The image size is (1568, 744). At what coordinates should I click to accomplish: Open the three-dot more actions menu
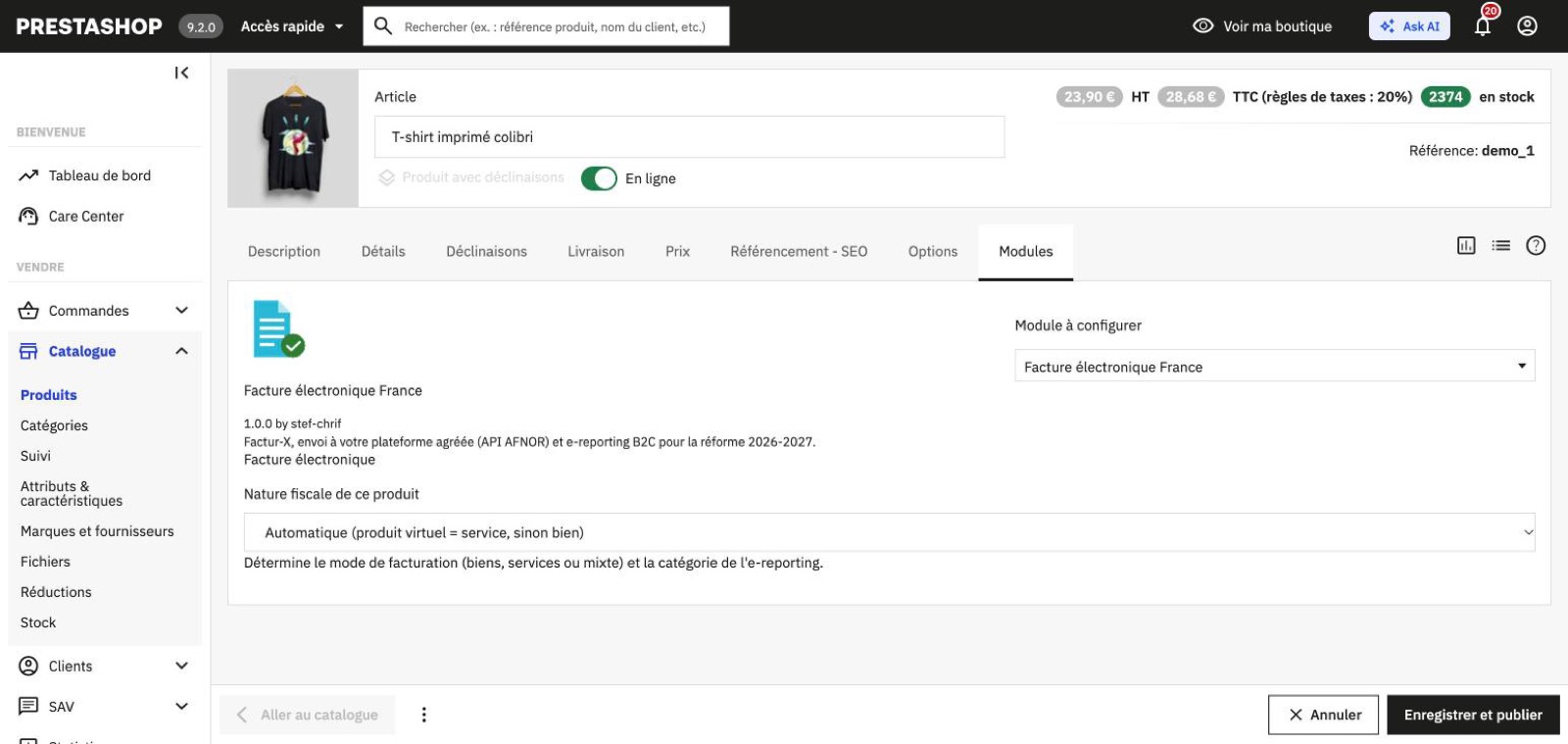click(x=423, y=715)
